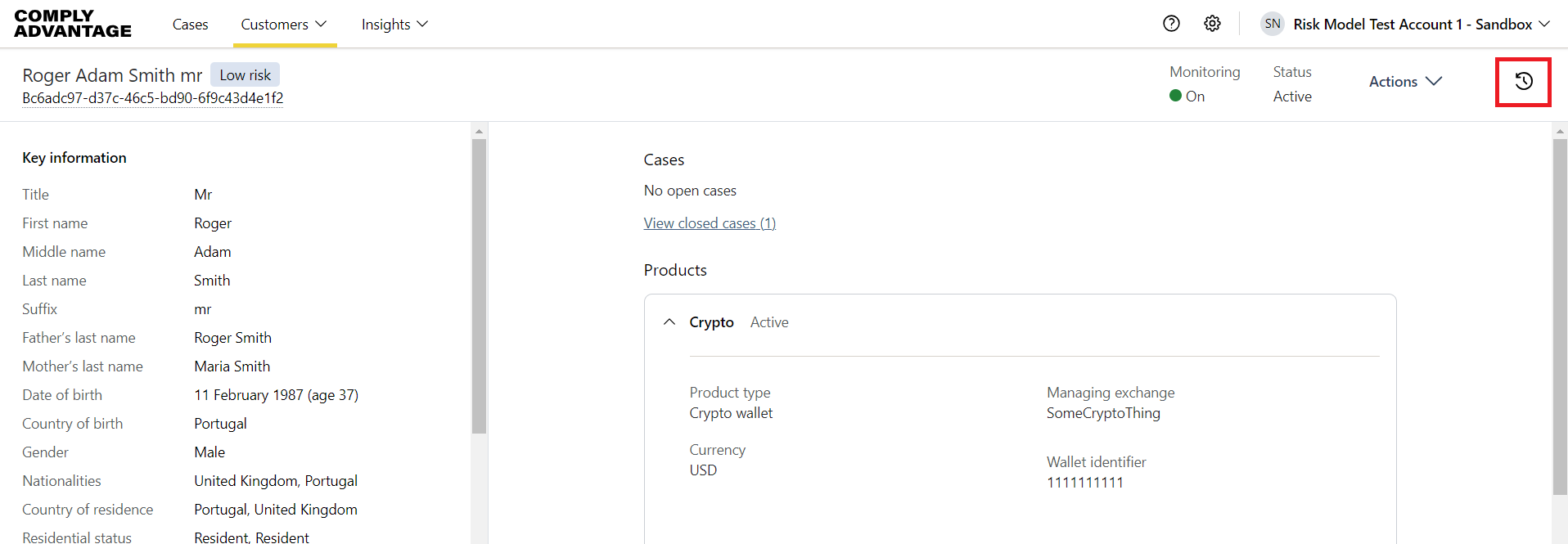
Task: Click the key information scrollbar thumb
Action: [x=480, y=286]
